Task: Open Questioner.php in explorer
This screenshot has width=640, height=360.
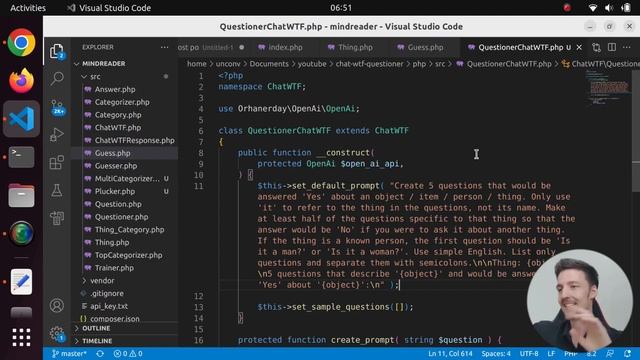Action: [x=121, y=217]
